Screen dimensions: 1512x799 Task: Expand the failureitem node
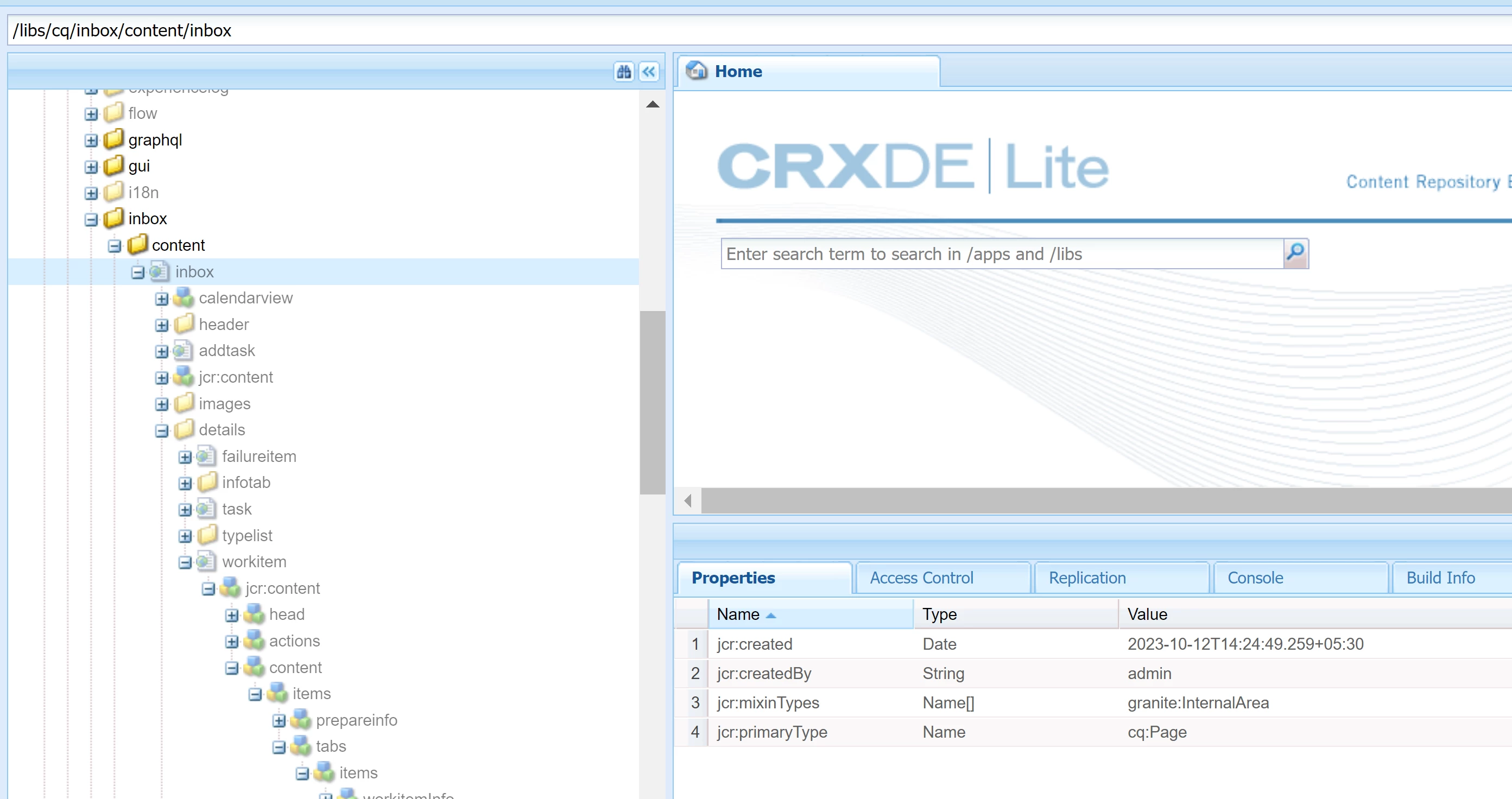pyautogui.click(x=185, y=457)
